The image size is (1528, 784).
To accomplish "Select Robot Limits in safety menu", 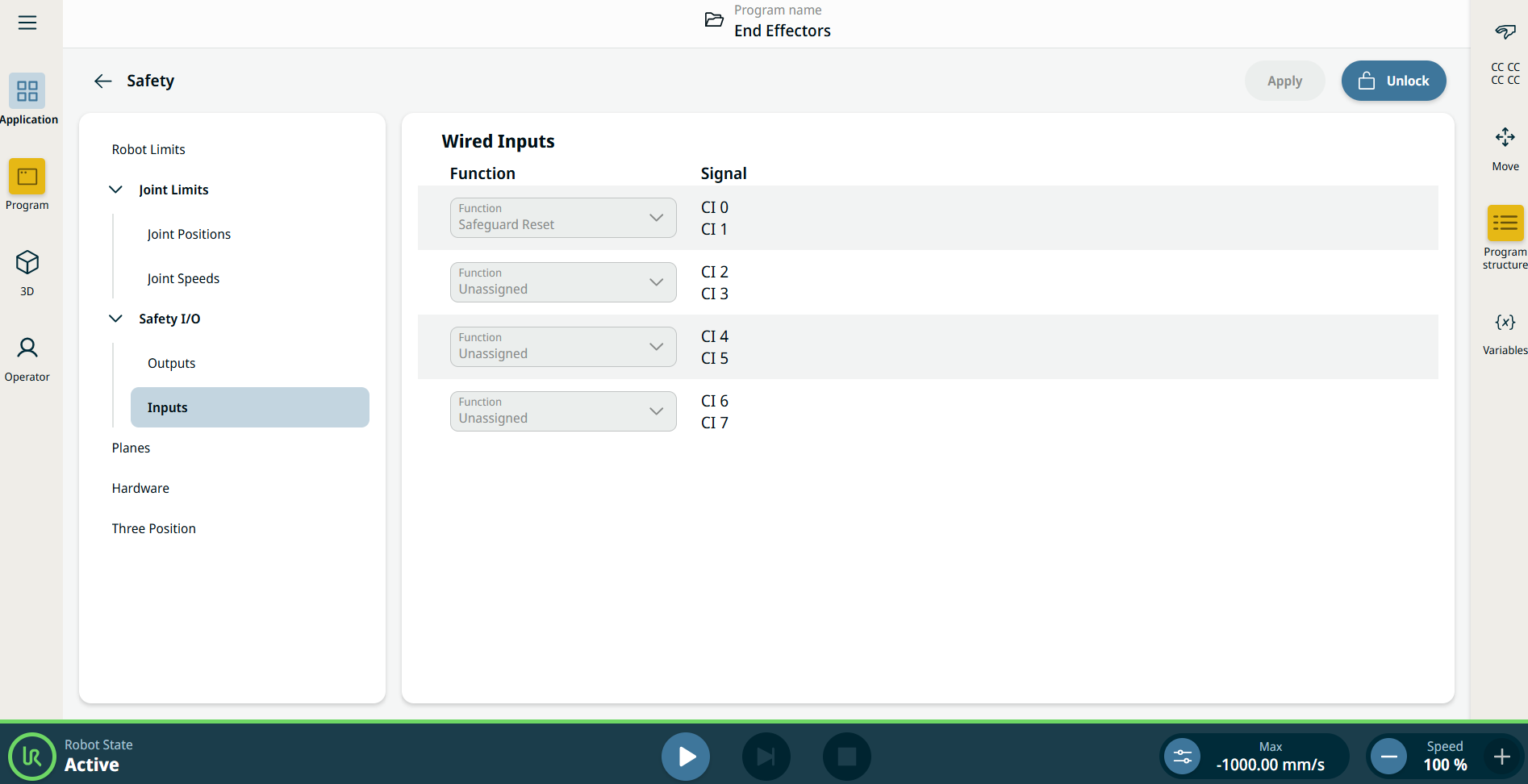I will click(148, 149).
